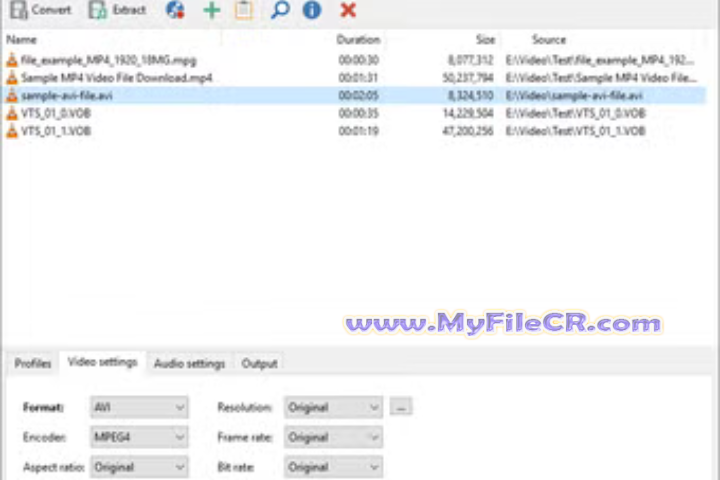Click source path of Sample MP4 Video File
Viewport: 720px width, 480px height.
[601, 78]
